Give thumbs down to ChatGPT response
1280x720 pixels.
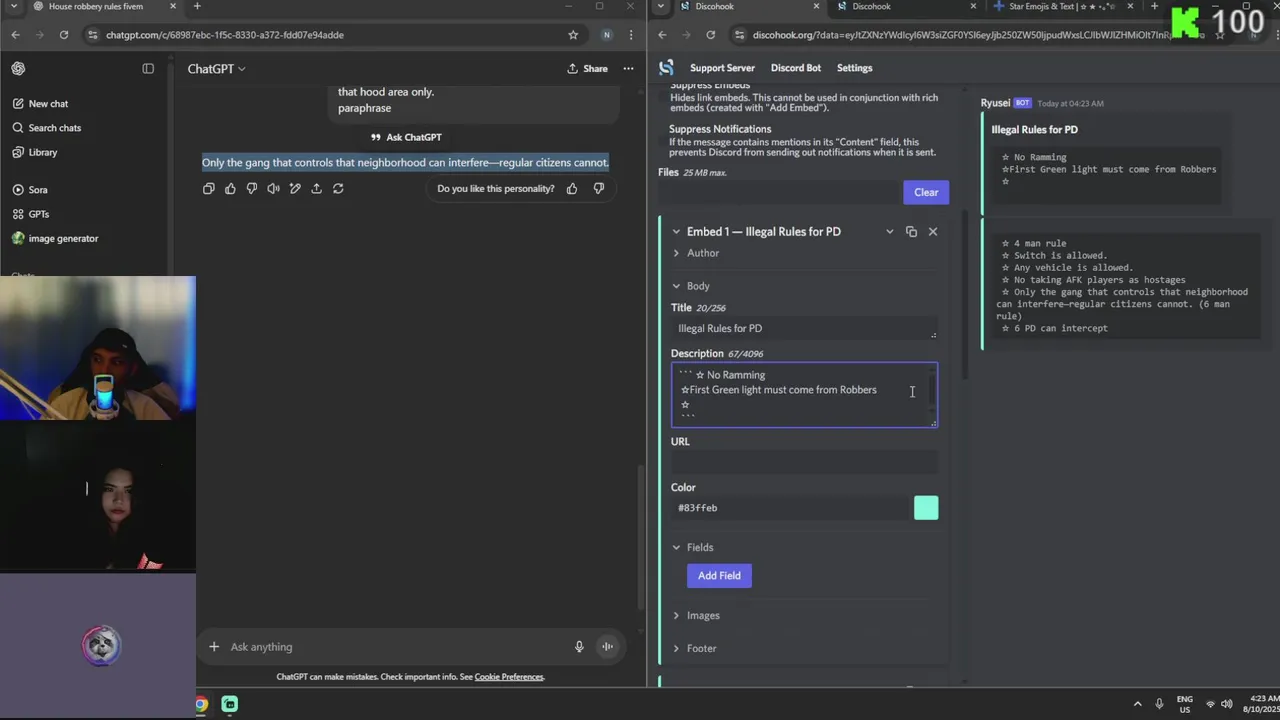252,188
